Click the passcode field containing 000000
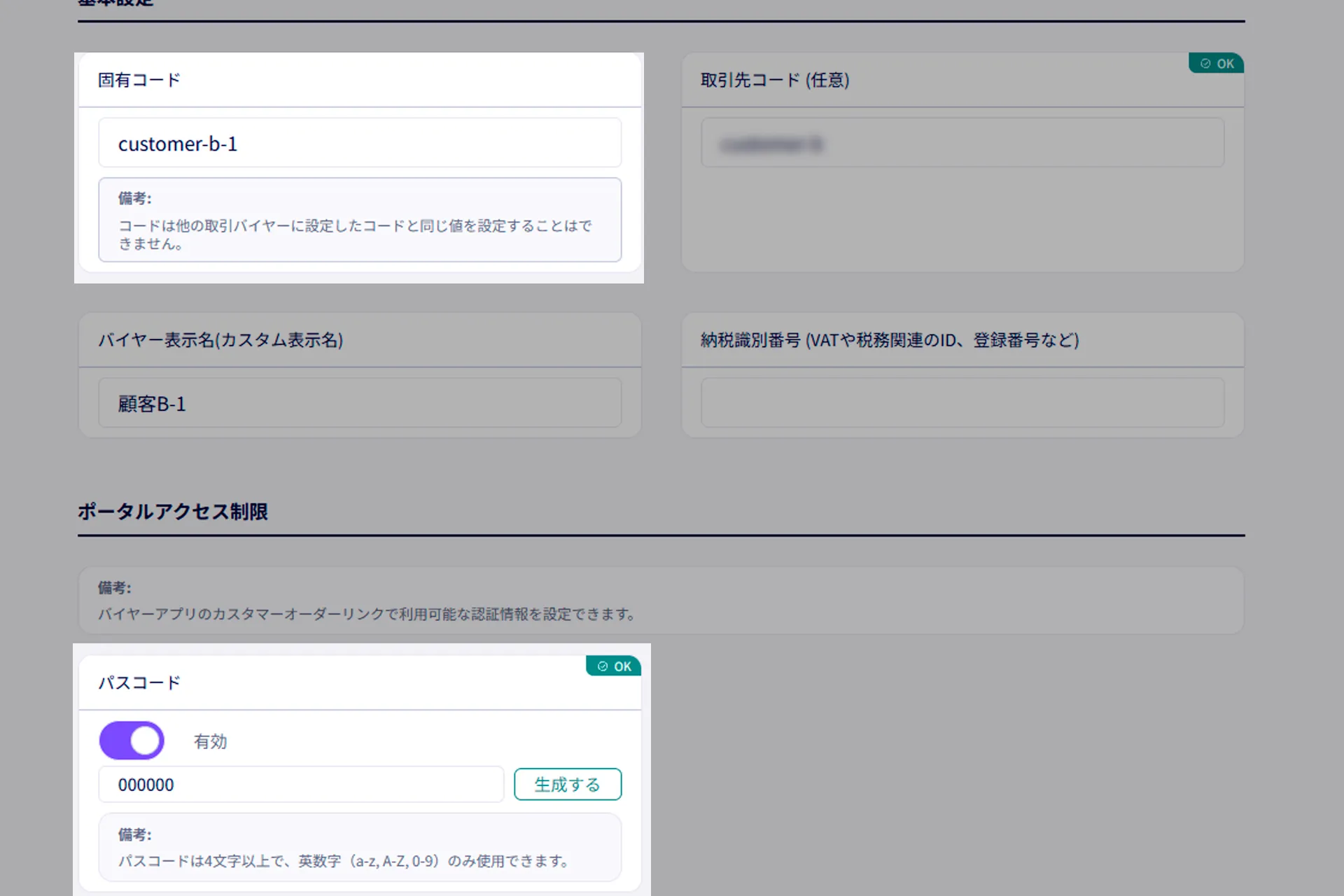This screenshot has width=1344, height=896. tap(301, 784)
